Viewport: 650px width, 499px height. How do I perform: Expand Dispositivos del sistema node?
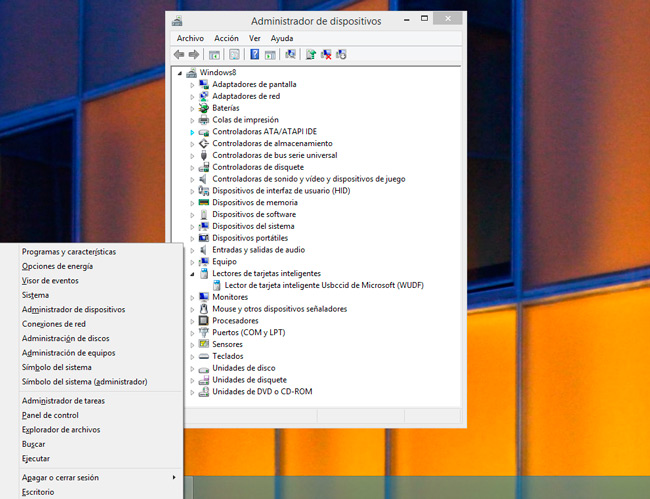point(192,227)
